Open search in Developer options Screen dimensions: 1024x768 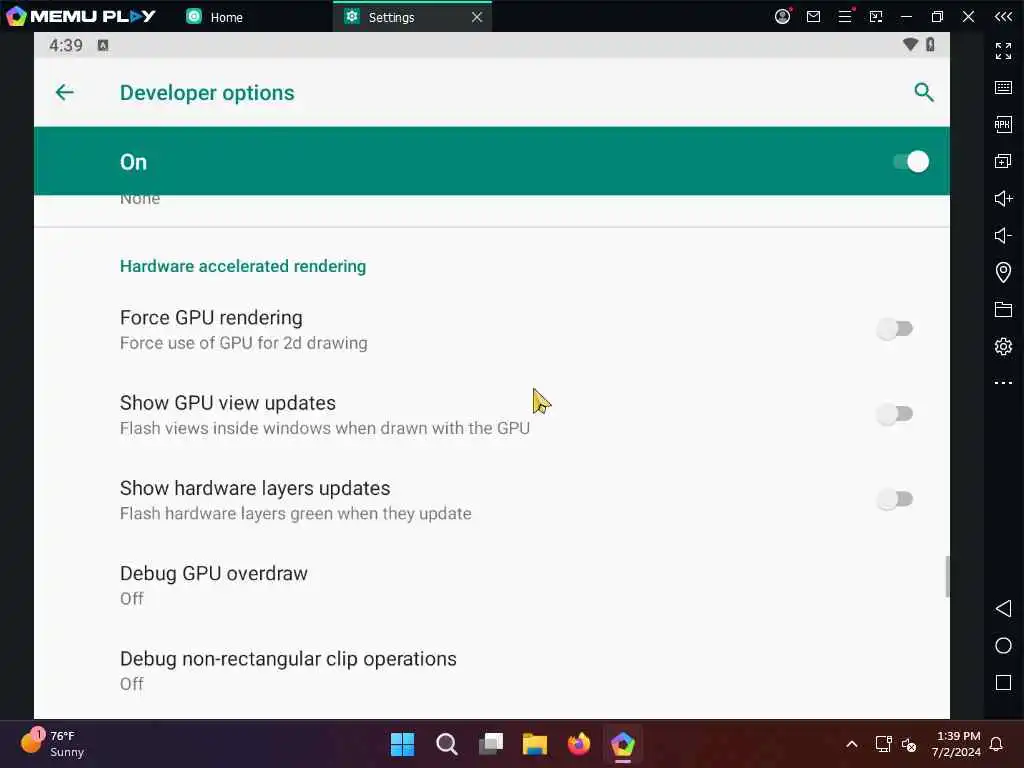click(923, 93)
